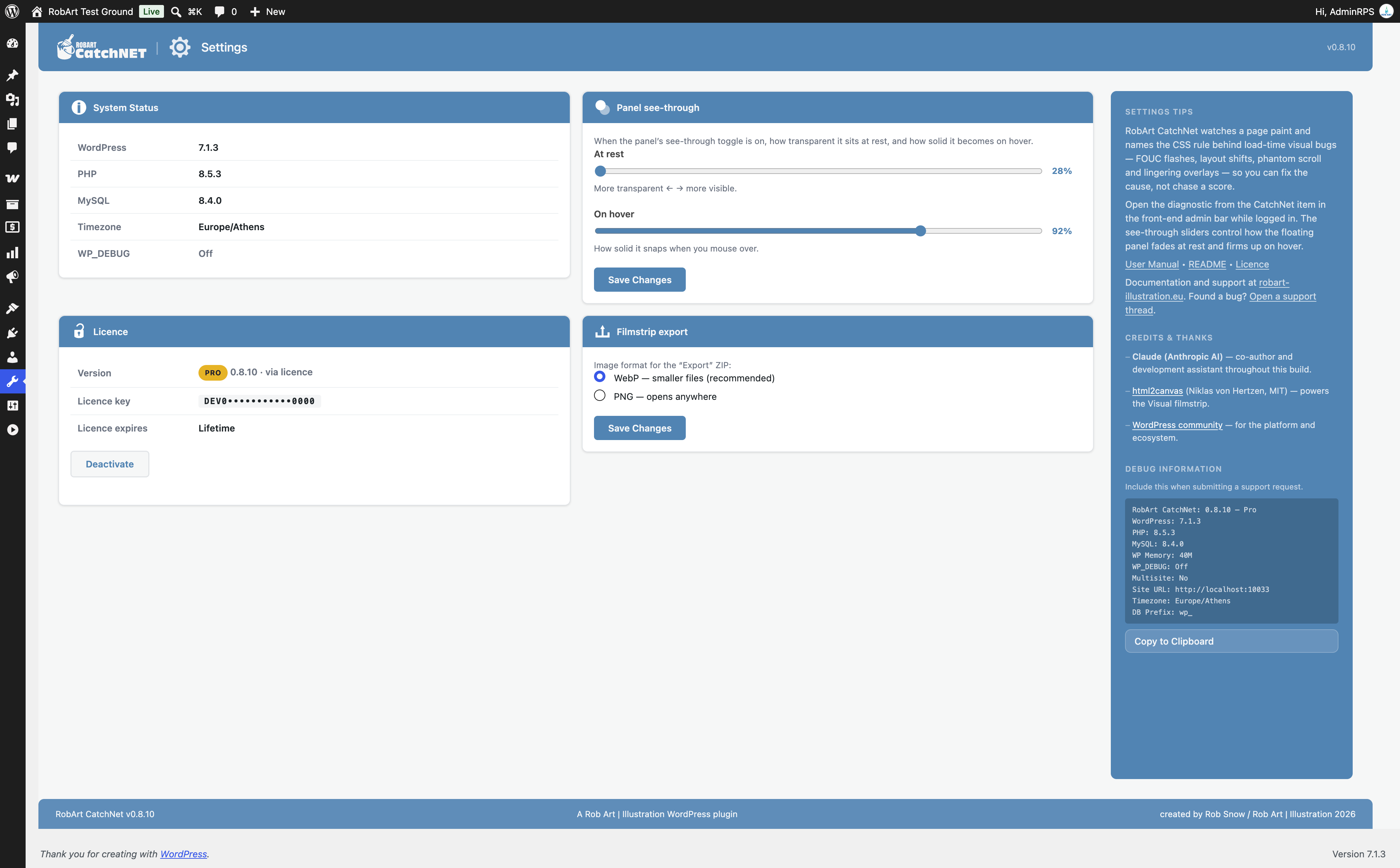The height and width of the screenshot is (868, 1400).
Task: Open RobArt Test Ground site menu
Action: [x=82, y=11]
